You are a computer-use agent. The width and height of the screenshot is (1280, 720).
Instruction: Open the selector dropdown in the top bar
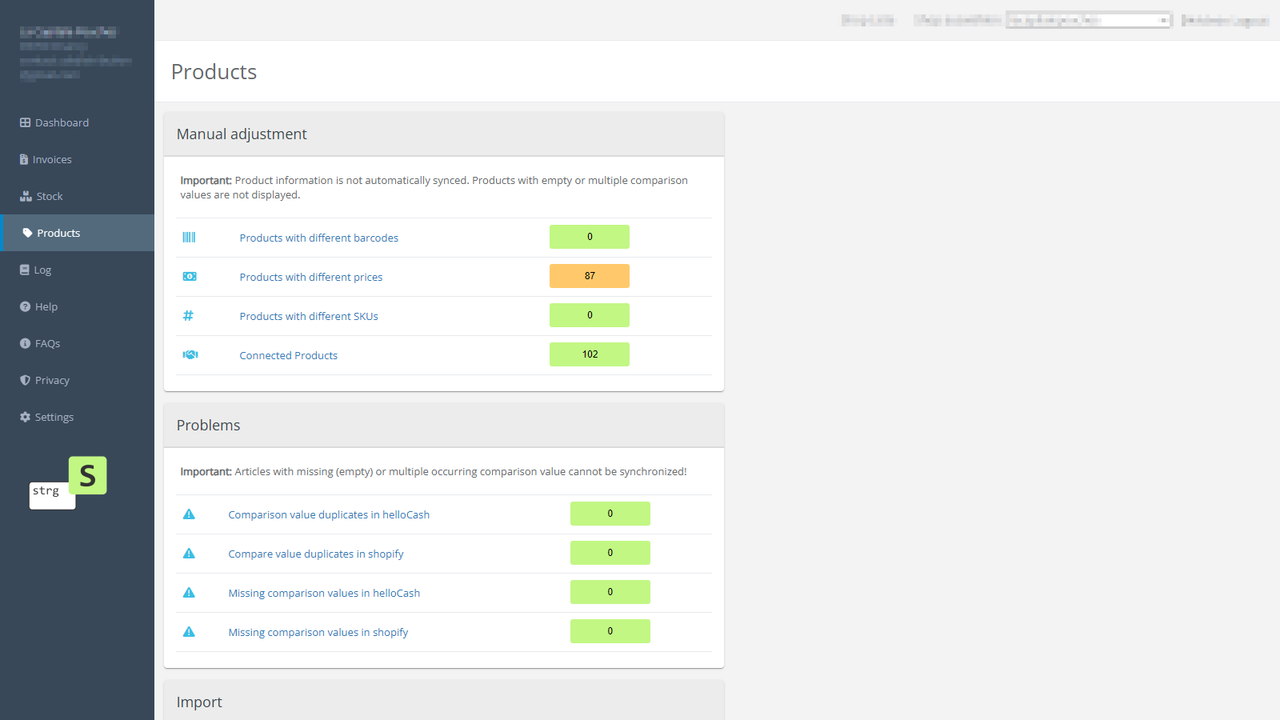[x=1163, y=19]
